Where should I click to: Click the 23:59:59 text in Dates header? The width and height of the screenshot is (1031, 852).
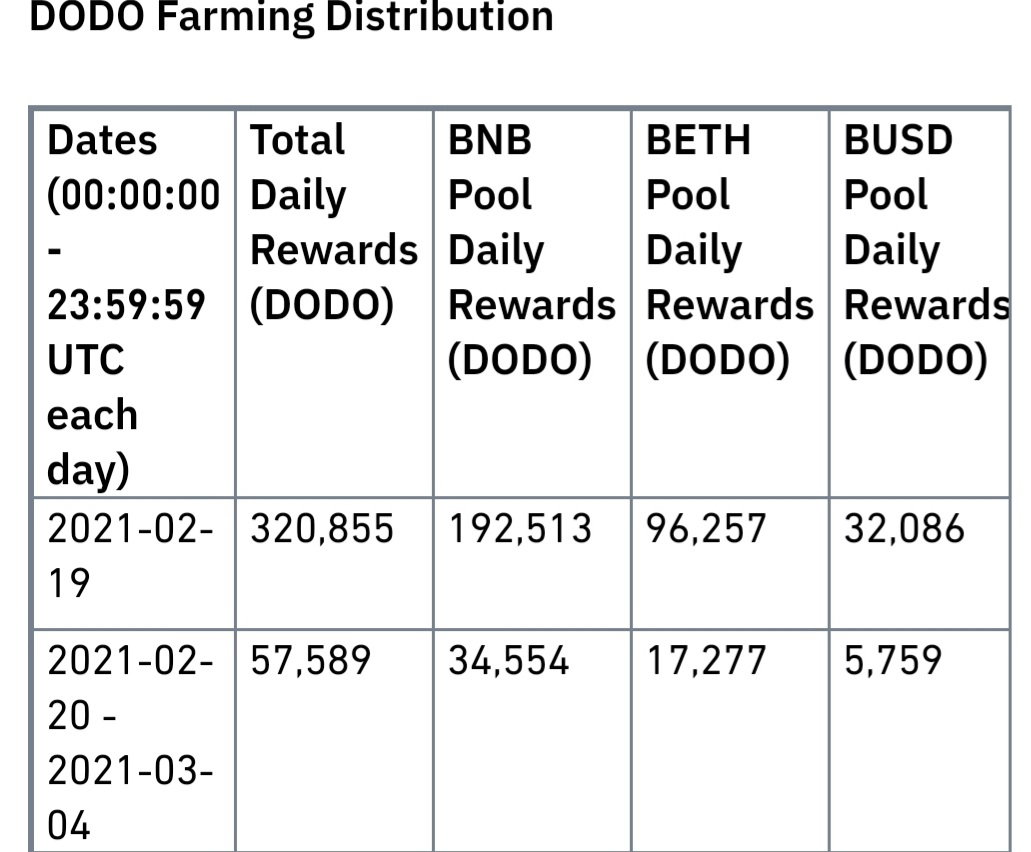(126, 305)
